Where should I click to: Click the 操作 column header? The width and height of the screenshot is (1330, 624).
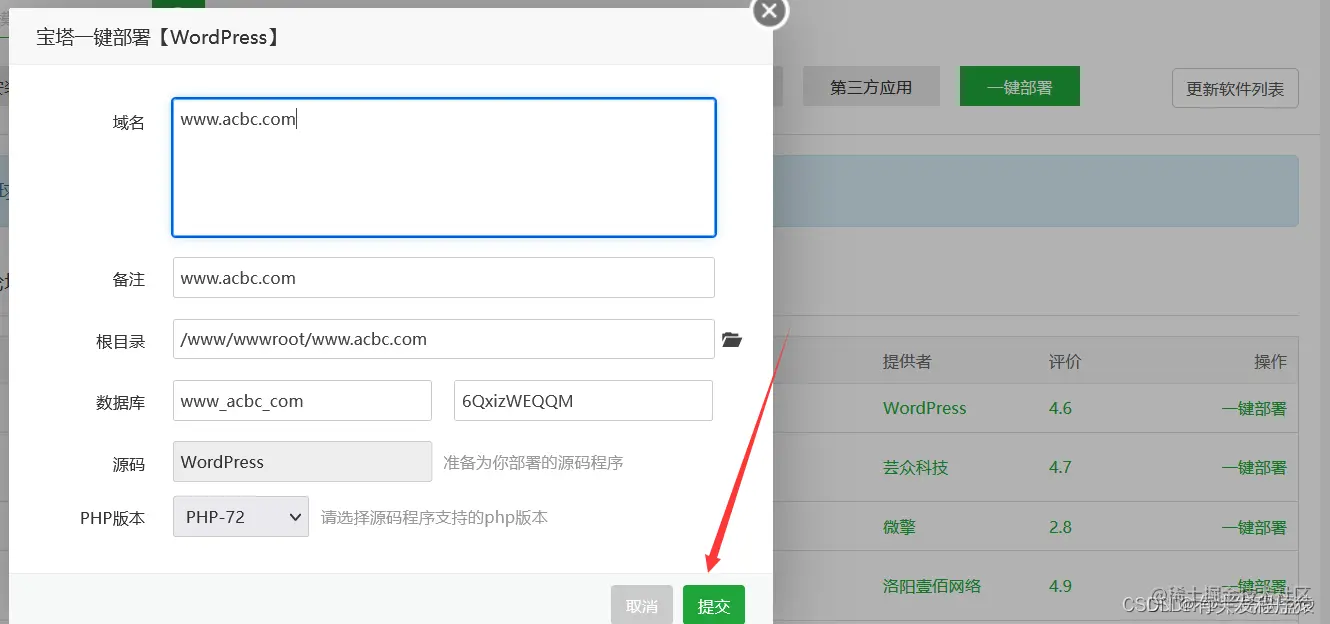(1270, 361)
